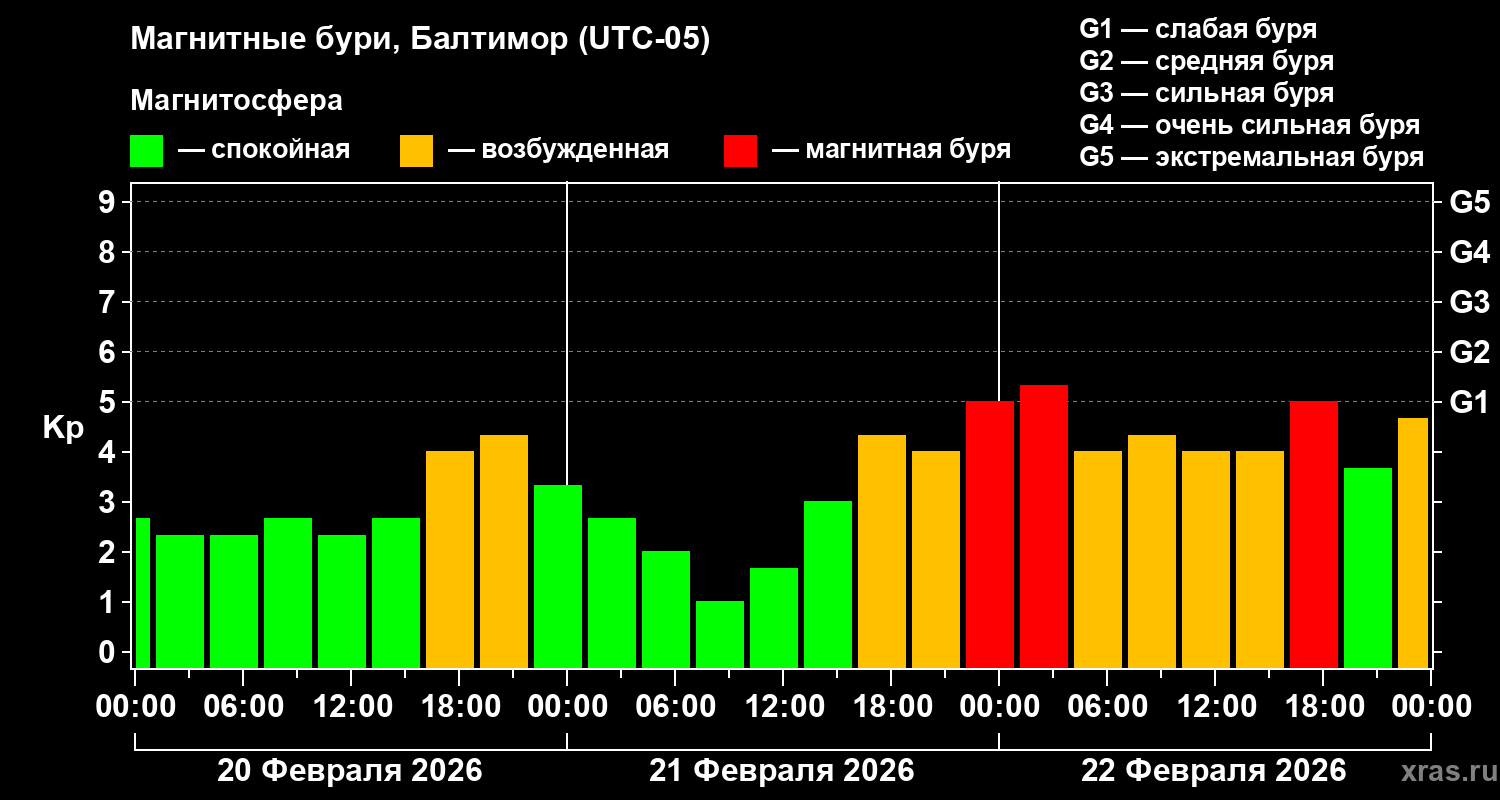
Task: Click the 'G3' label on right axis
Action: coord(1469,302)
